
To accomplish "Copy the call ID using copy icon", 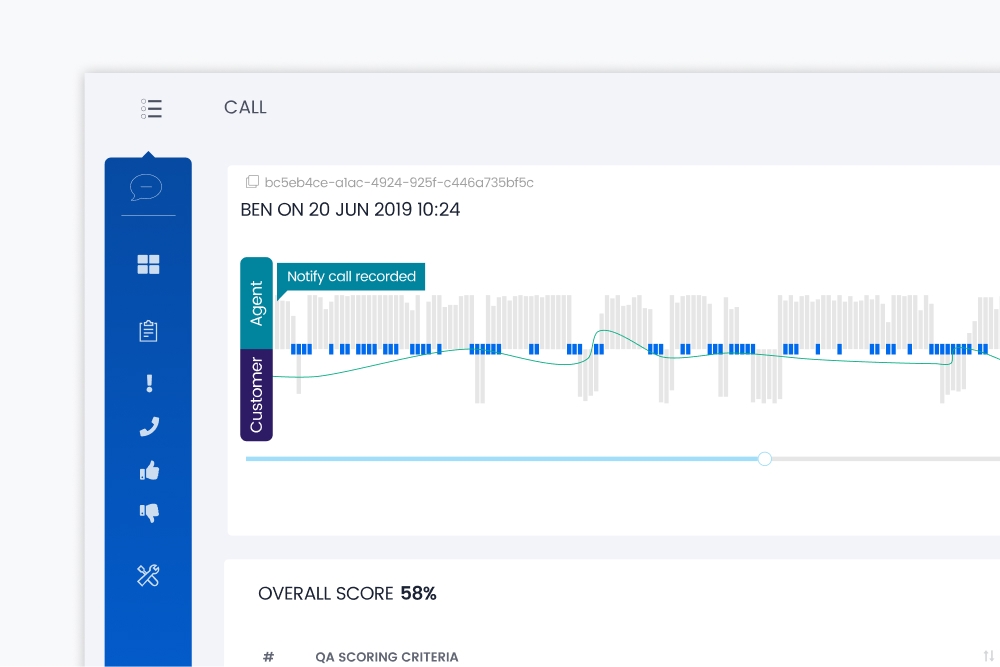I will tap(252, 182).
